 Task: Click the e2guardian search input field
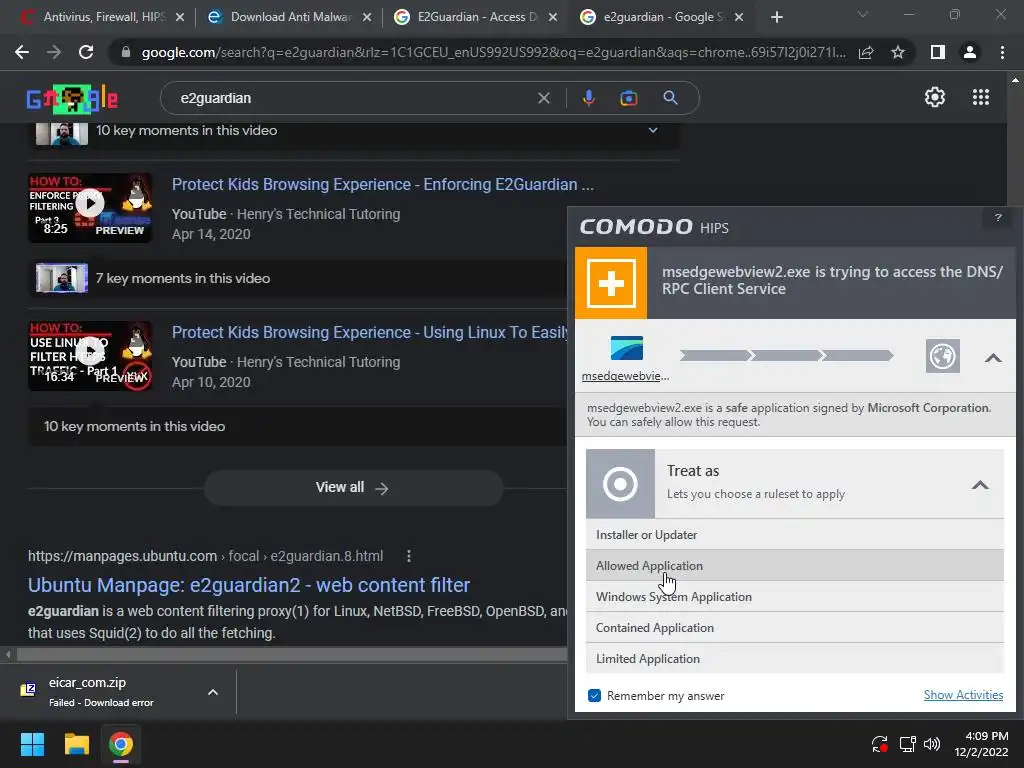[x=353, y=98]
